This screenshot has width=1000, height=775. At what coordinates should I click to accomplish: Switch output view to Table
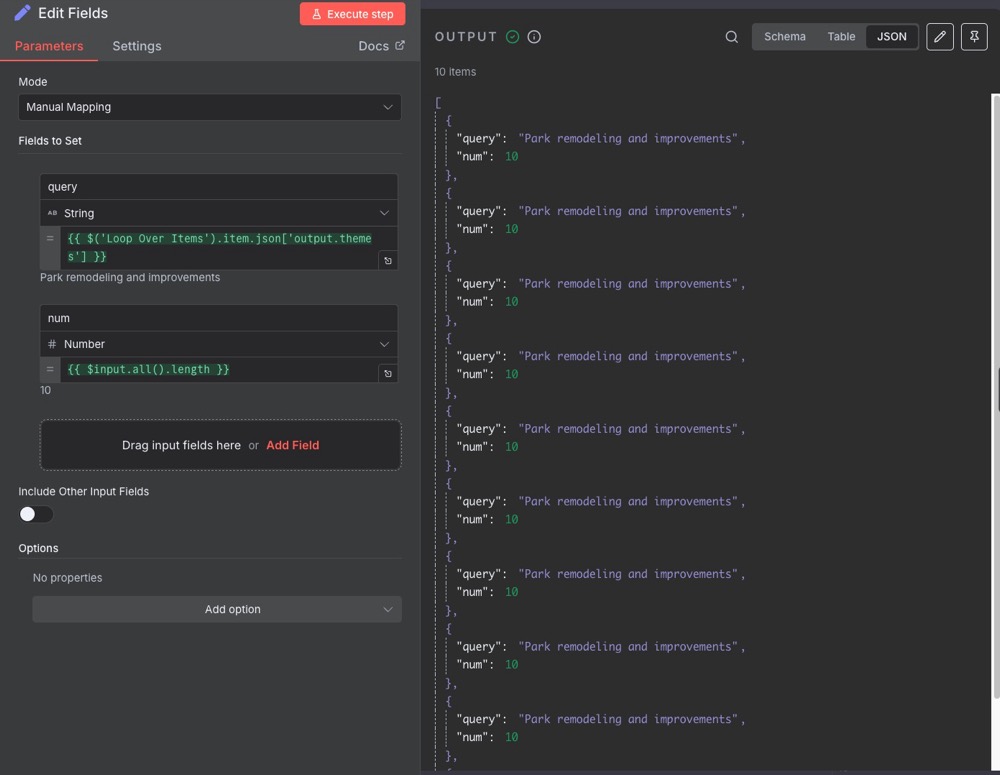coord(841,37)
